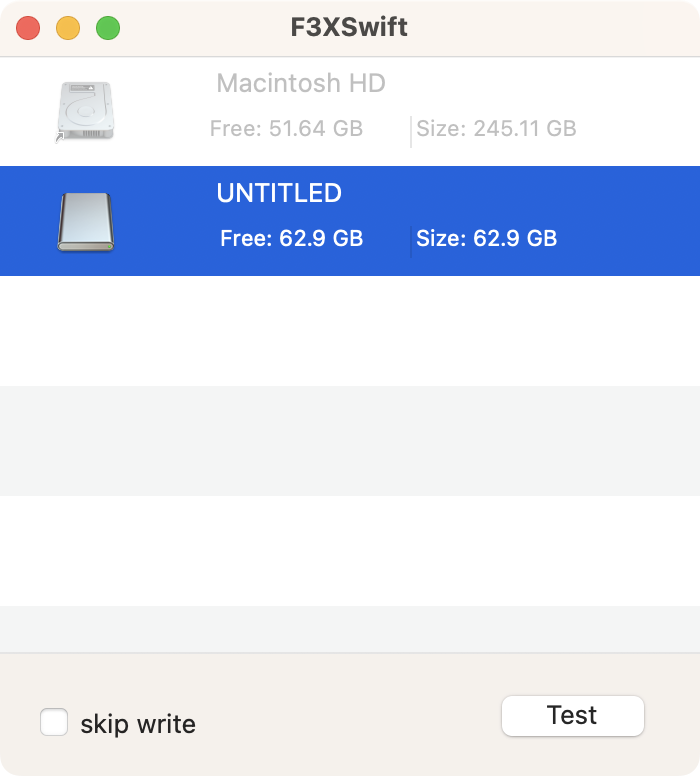700x776 pixels.
Task: Click the Free: 51.64 GB text
Action: pyautogui.click(x=287, y=129)
